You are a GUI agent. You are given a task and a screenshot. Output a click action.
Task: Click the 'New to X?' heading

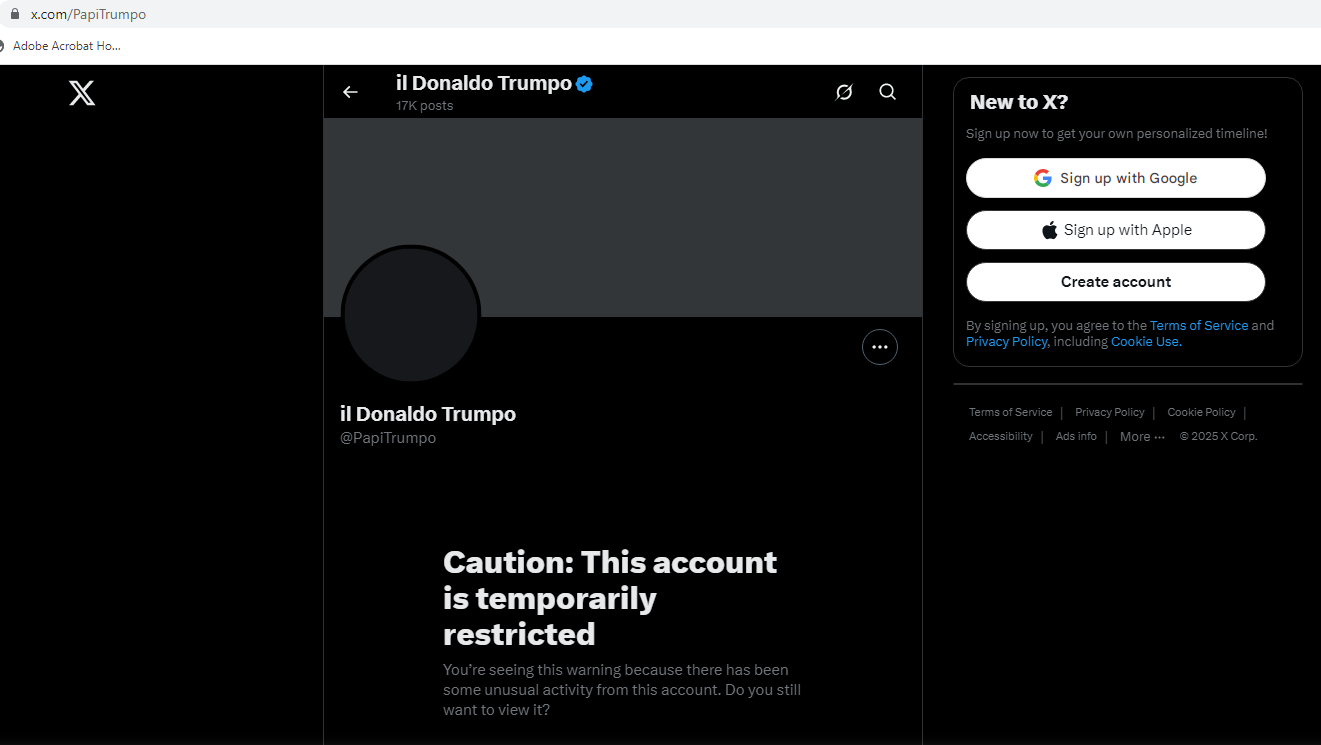(x=1019, y=102)
